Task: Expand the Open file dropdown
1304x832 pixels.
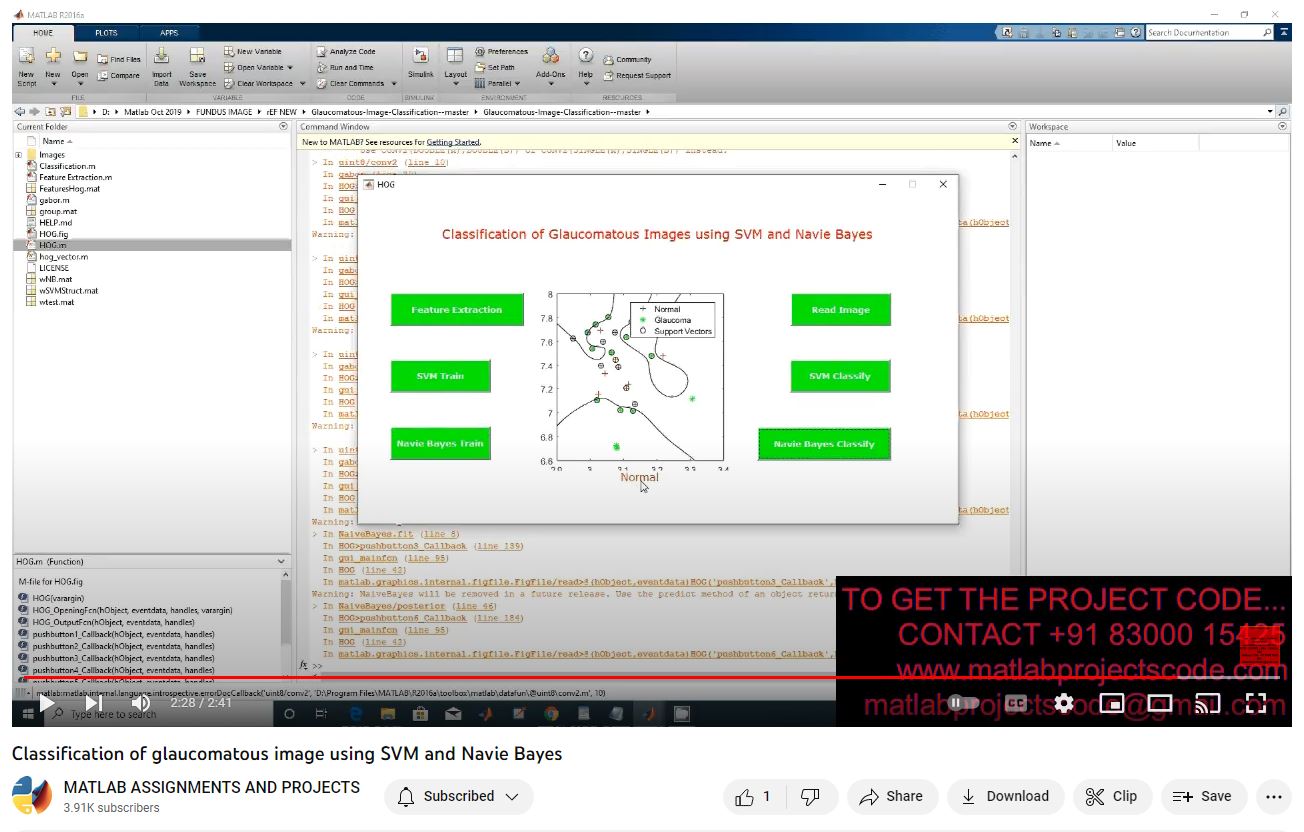Action: pyautogui.click(x=80, y=84)
